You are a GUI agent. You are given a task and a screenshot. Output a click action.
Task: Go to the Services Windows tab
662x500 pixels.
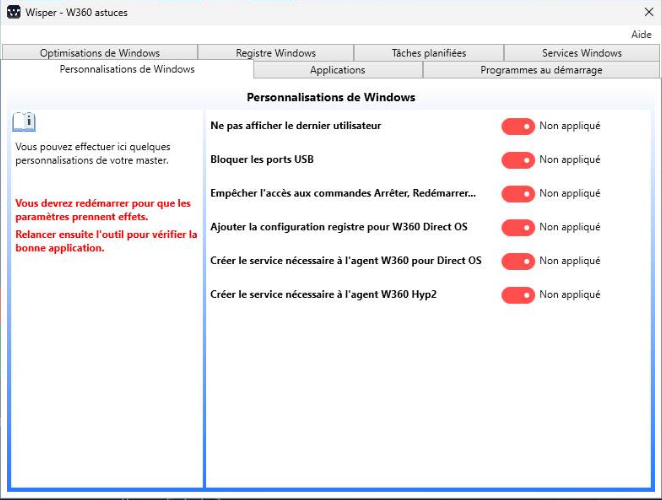[582, 53]
